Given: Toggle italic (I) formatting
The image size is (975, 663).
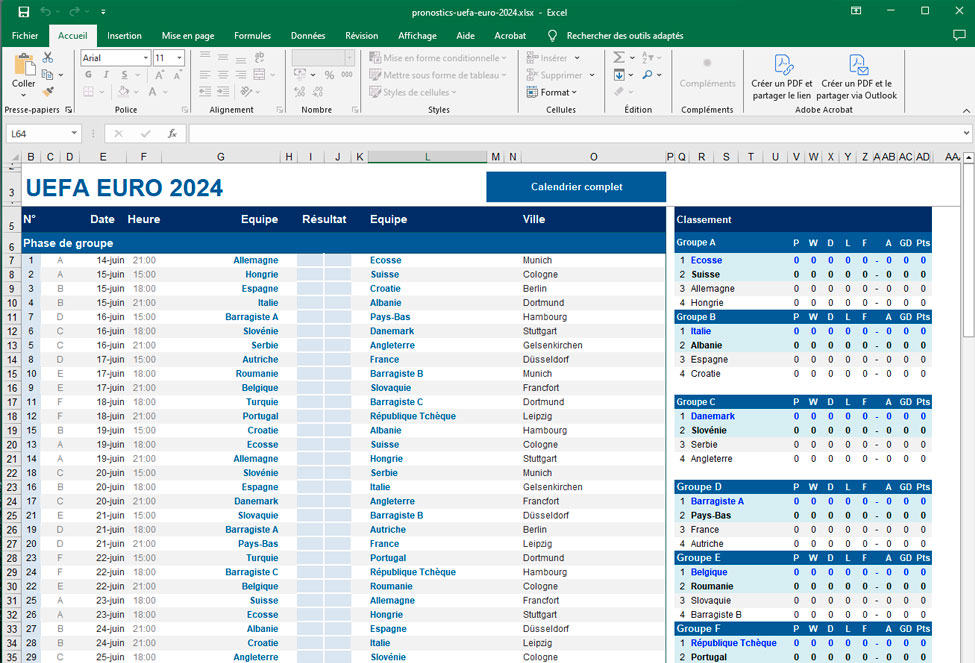Looking at the screenshot, I should (106, 75).
